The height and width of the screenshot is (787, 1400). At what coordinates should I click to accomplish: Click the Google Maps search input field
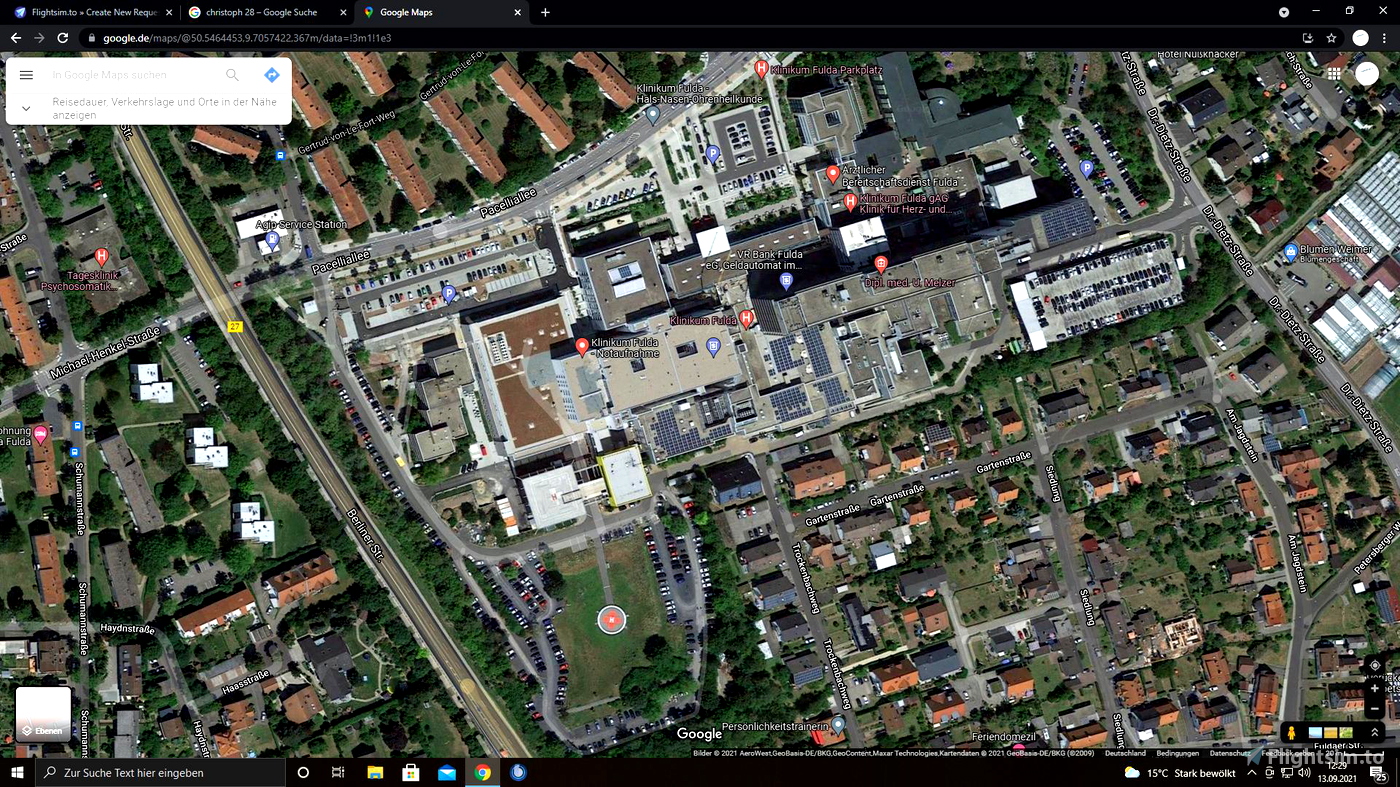(135, 75)
